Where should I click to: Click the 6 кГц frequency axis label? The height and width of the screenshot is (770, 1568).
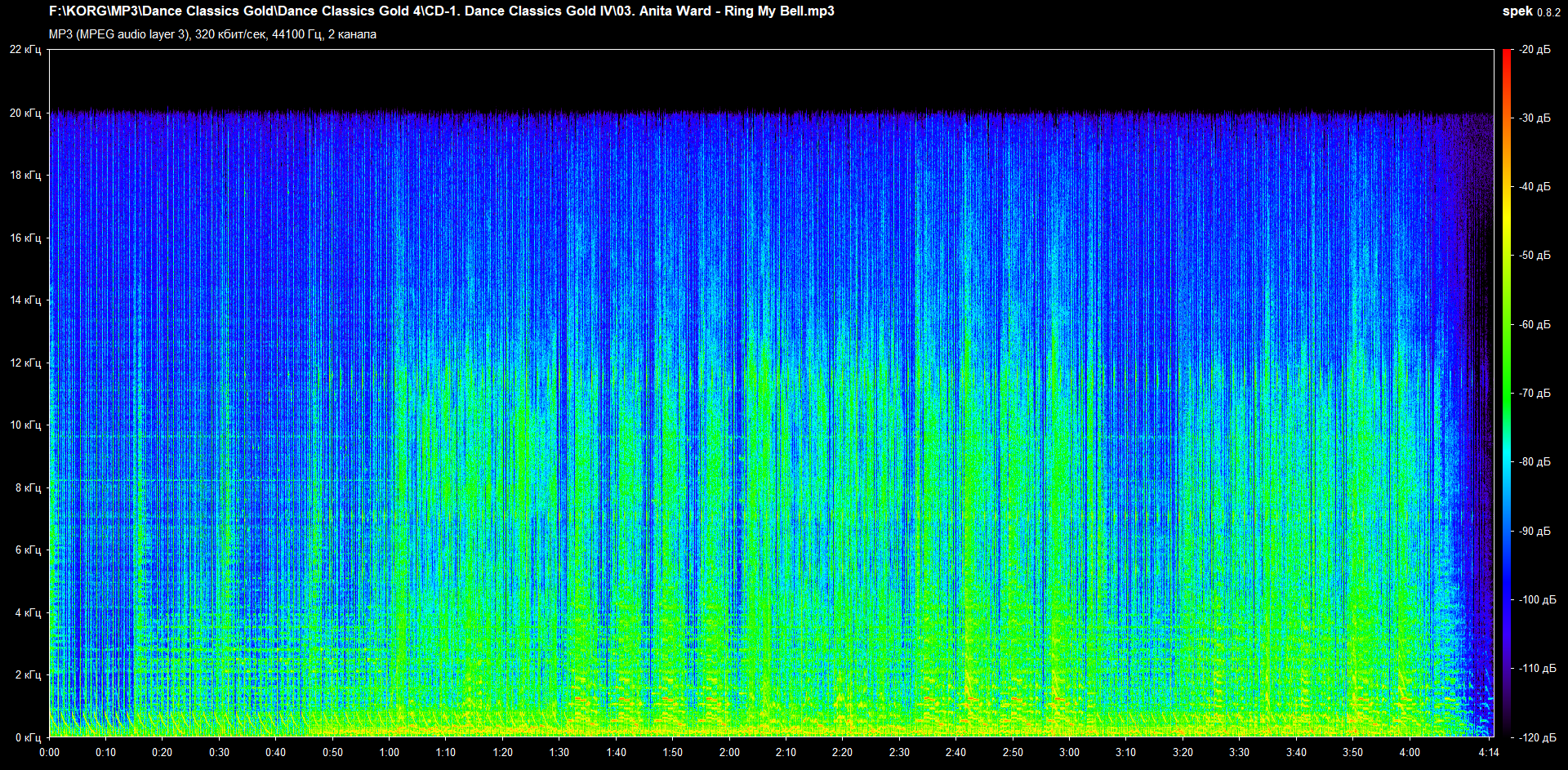point(28,550)
